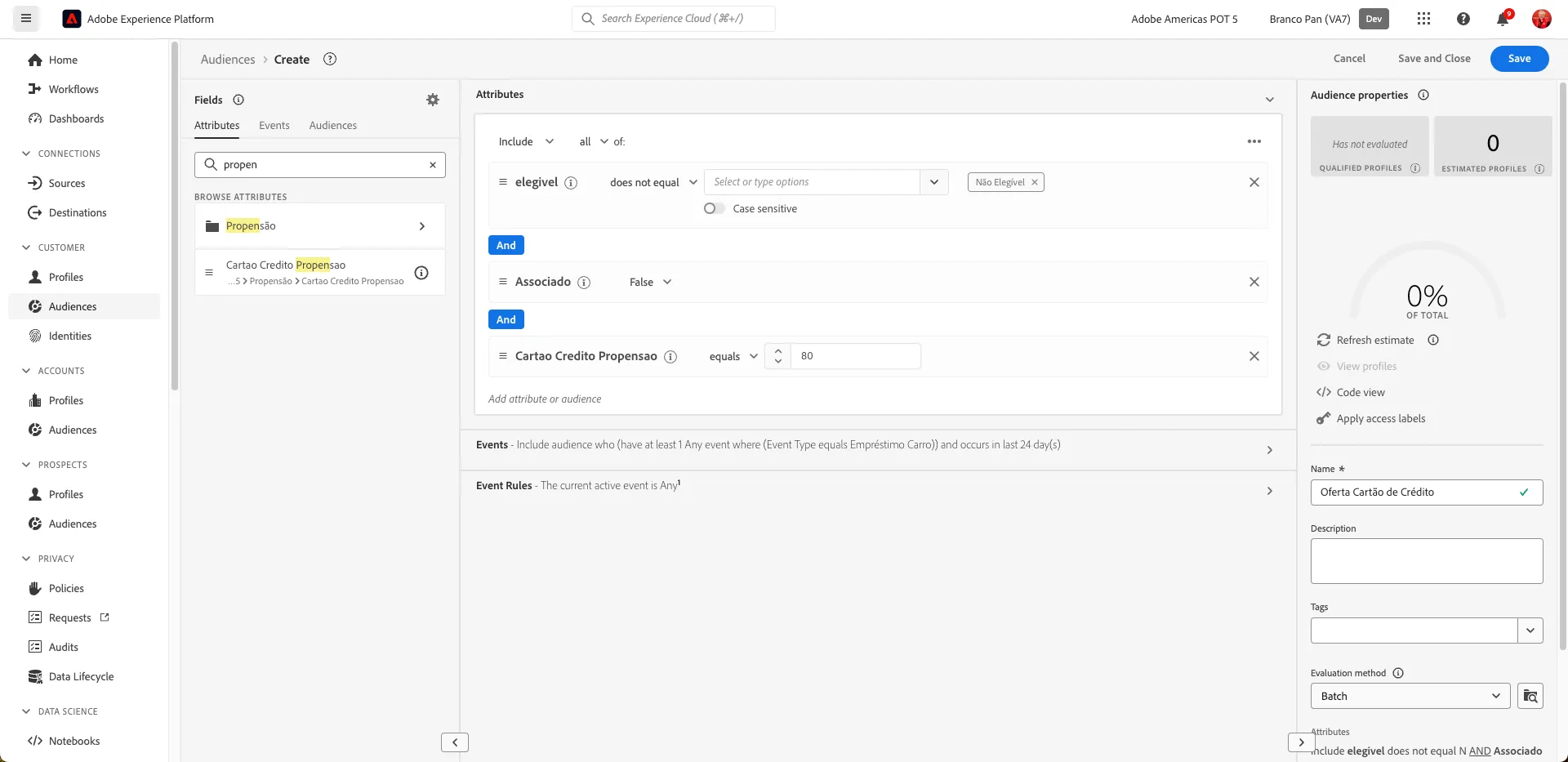Open the evaluation method browse icon
This screenshot has width=1568, height=762.
(x=1530, y=696)
